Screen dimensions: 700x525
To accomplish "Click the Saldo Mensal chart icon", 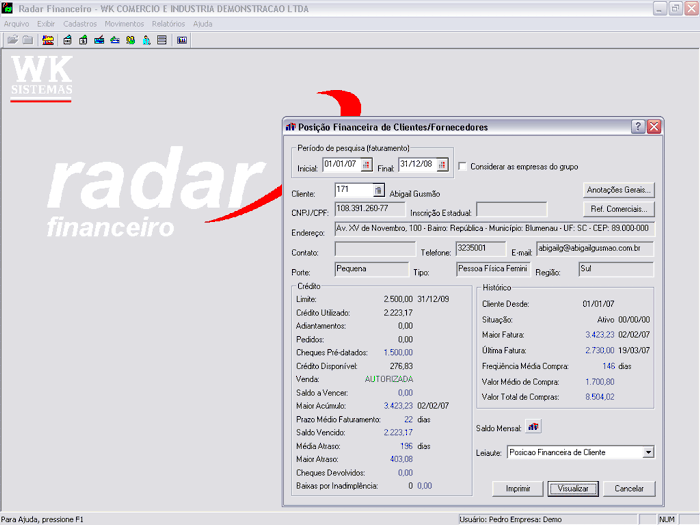I will pos(533,427).
